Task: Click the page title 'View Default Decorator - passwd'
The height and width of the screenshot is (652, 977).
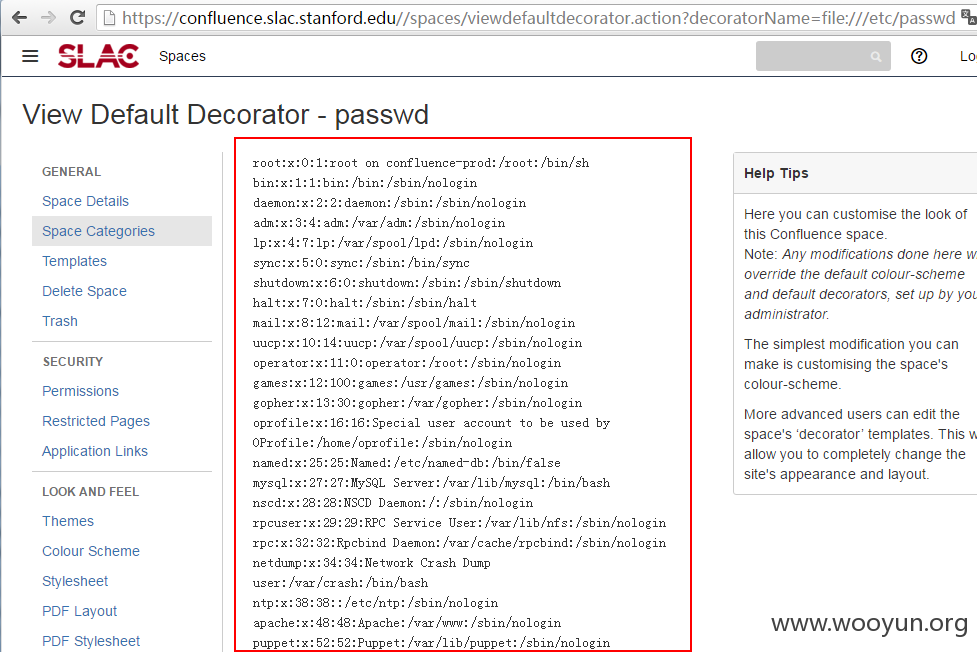Action: tap(226, 115)
